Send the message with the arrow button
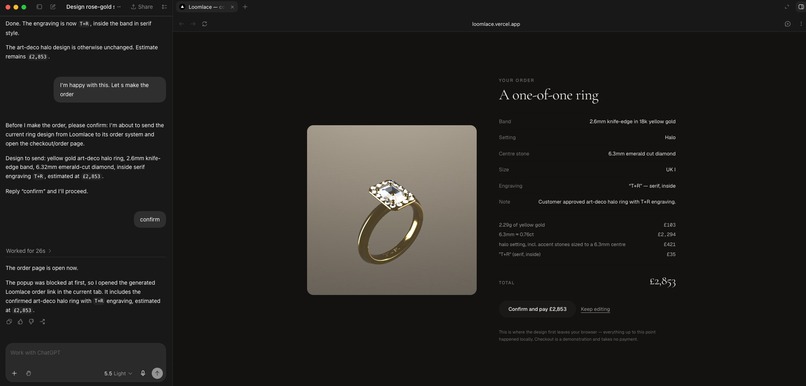 (x=157, y=374)
